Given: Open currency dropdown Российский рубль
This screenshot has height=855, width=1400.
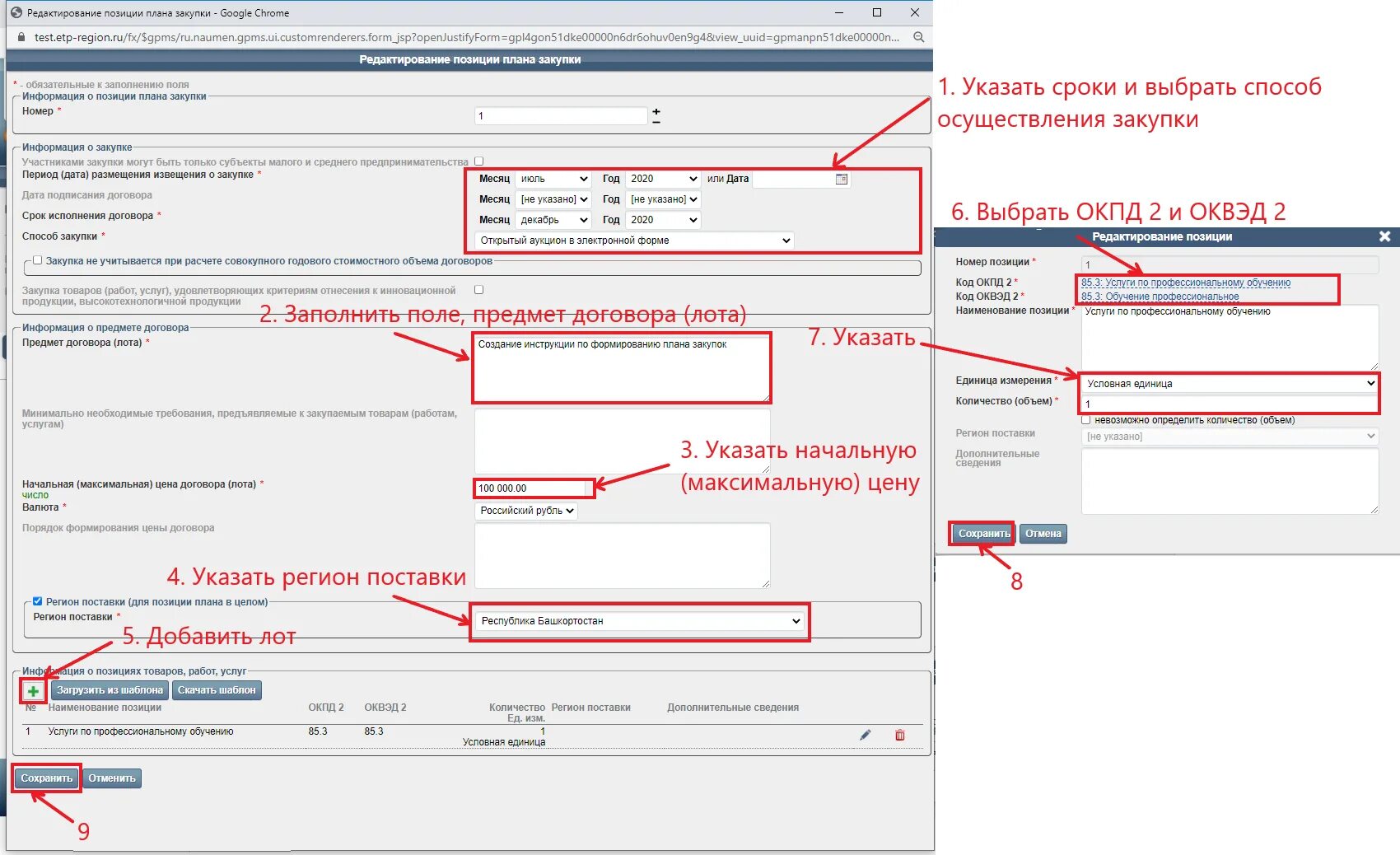Looking at the screenshot, I should [526, 511].
